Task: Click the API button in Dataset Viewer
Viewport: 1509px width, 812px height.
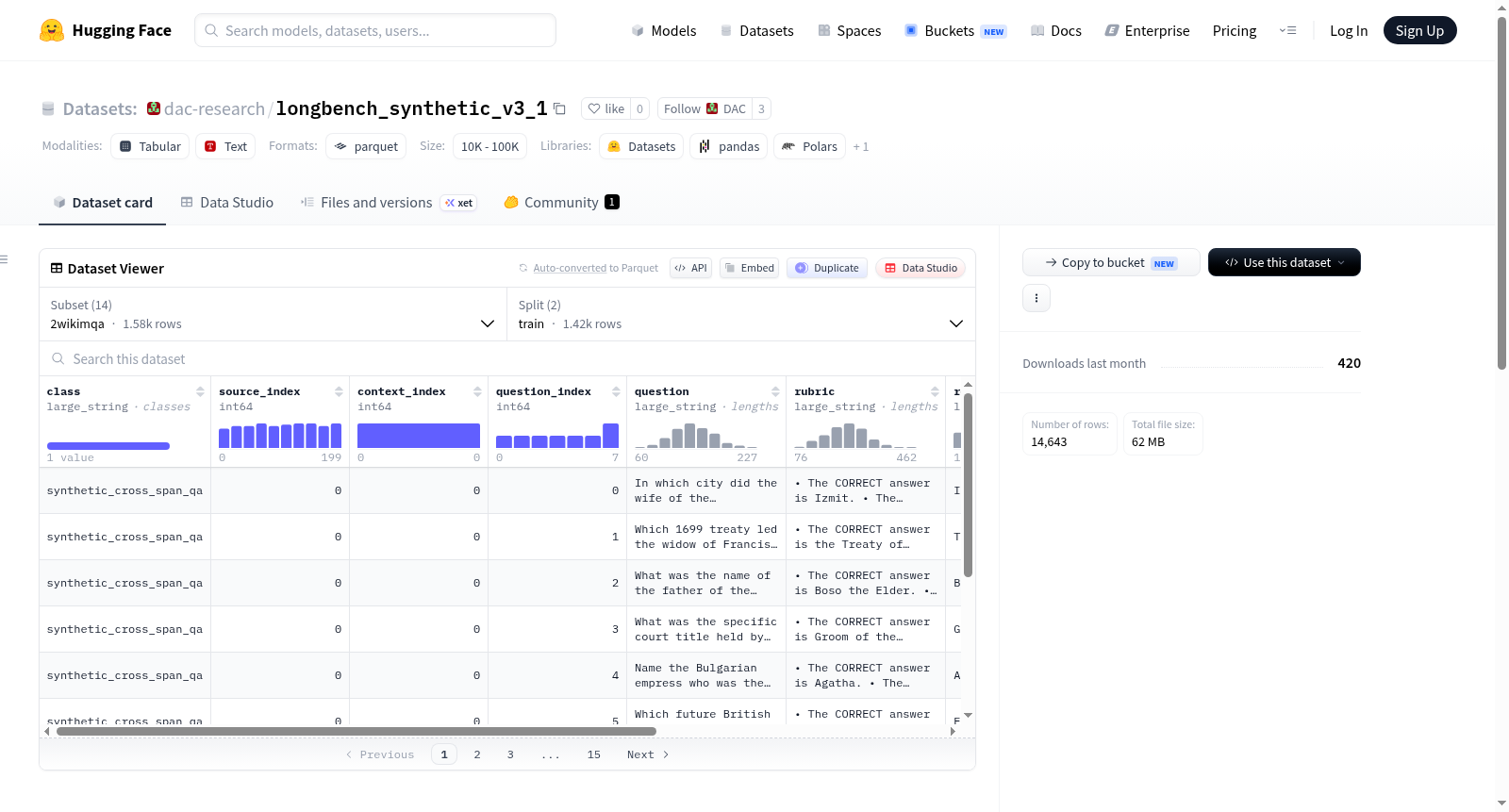Action: coord(690,268)
